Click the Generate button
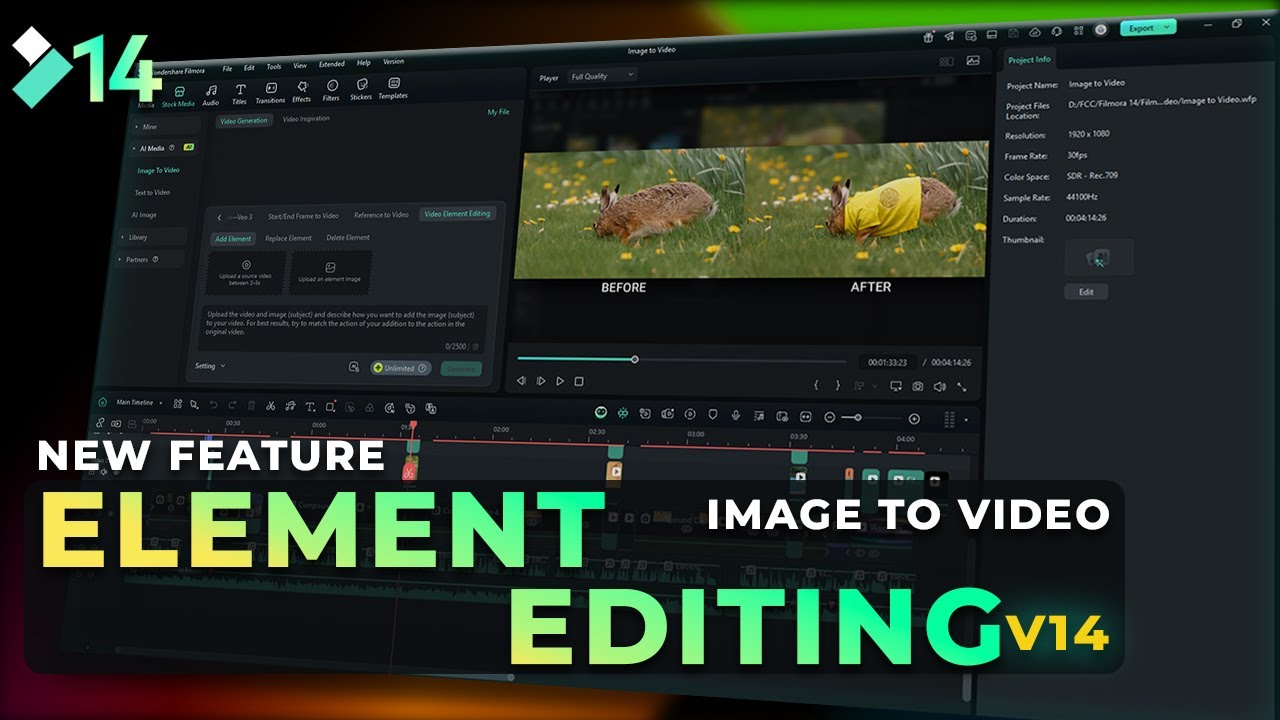 461,369
